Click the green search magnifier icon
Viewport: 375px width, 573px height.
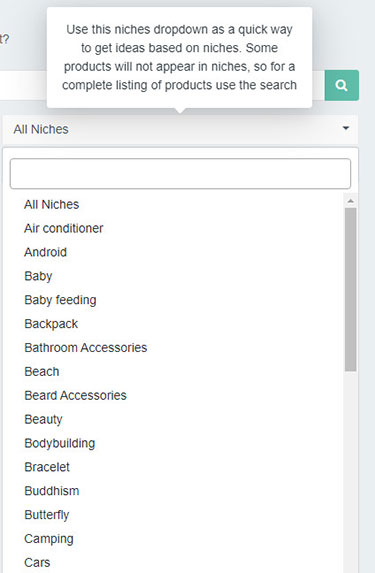pos(342,85)
